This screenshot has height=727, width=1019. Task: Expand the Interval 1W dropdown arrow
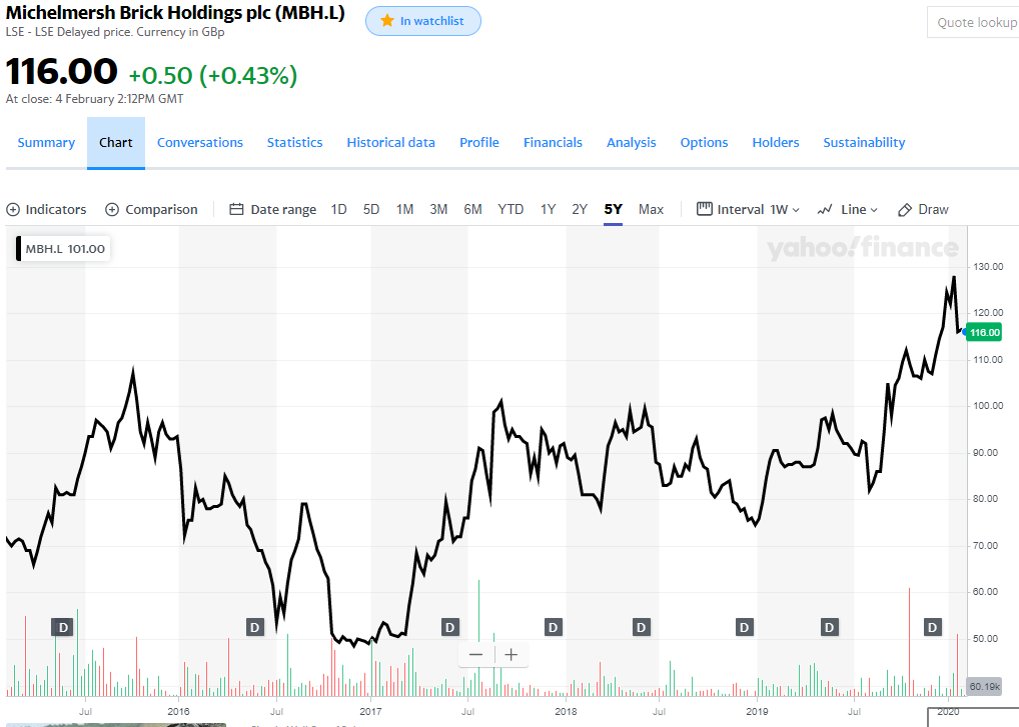pos(796,210)
